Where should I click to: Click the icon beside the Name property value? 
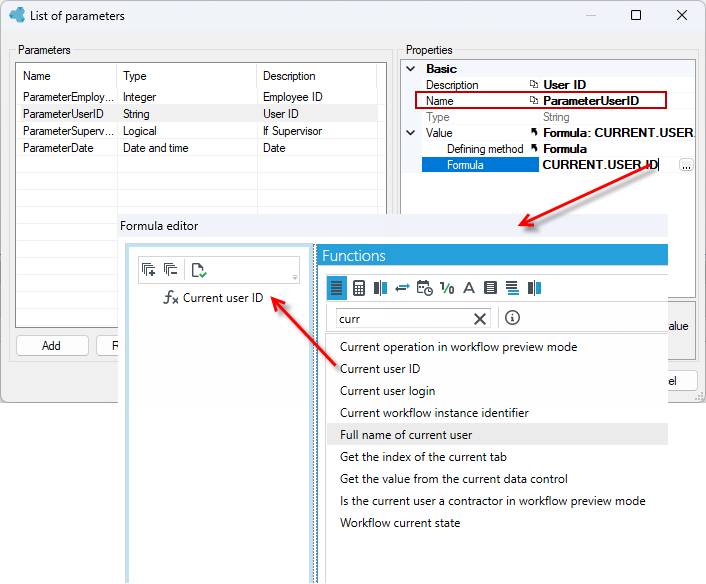point(534,100)
